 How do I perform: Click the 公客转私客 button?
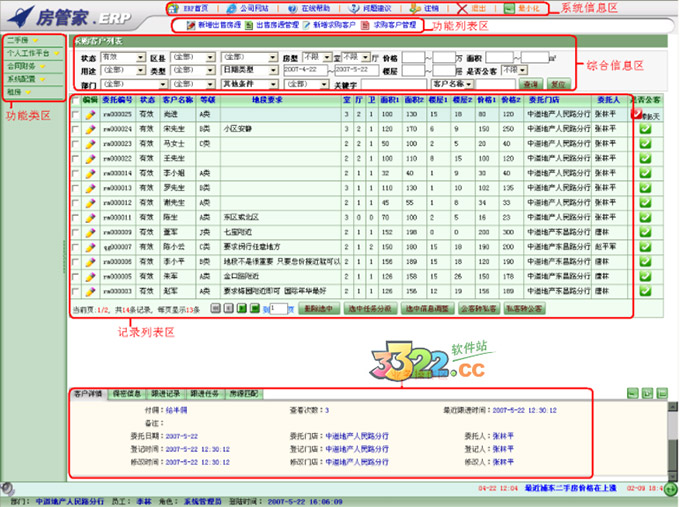pyautogui.click(x=479, y=309)
